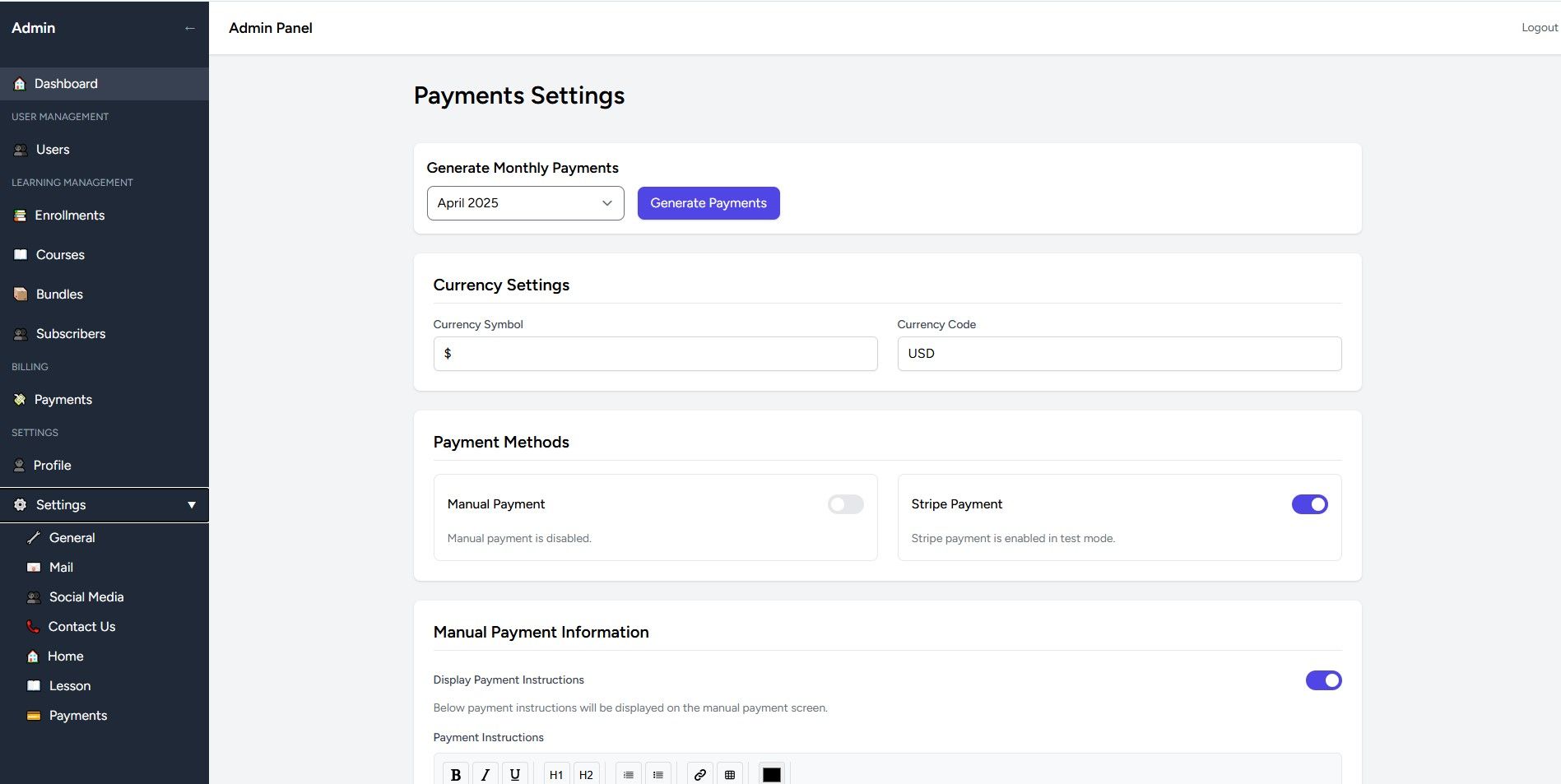This screenshot has width=1561, height=784.
Task: Open the April 2025 month dropdown
Action: click(x=525, y=203)
